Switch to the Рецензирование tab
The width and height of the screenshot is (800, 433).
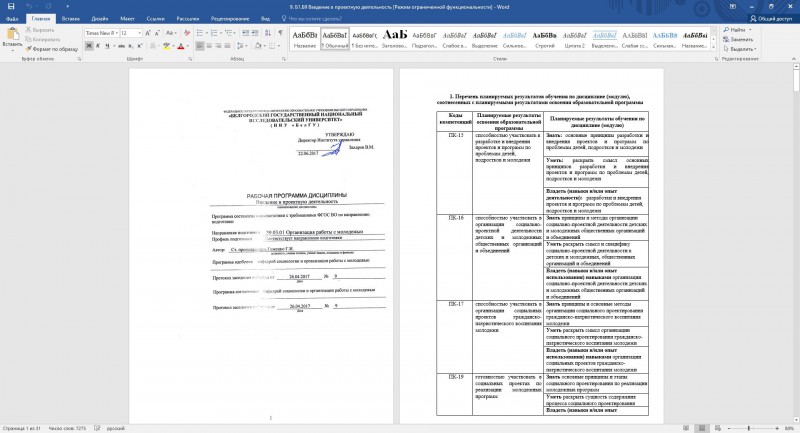coord(230,19)
